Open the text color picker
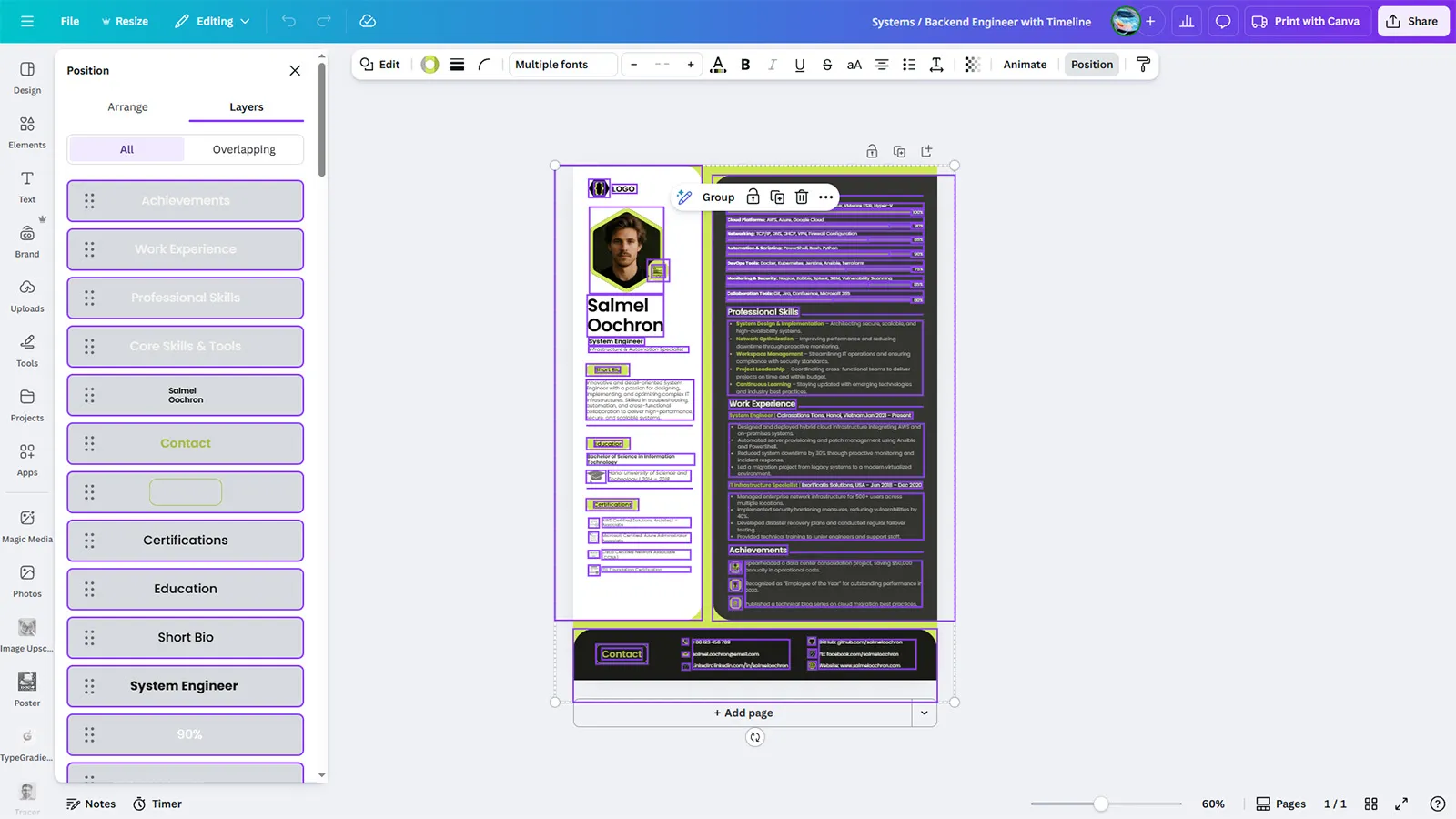This screenshot has width=1456, height=819. point(718,65)
